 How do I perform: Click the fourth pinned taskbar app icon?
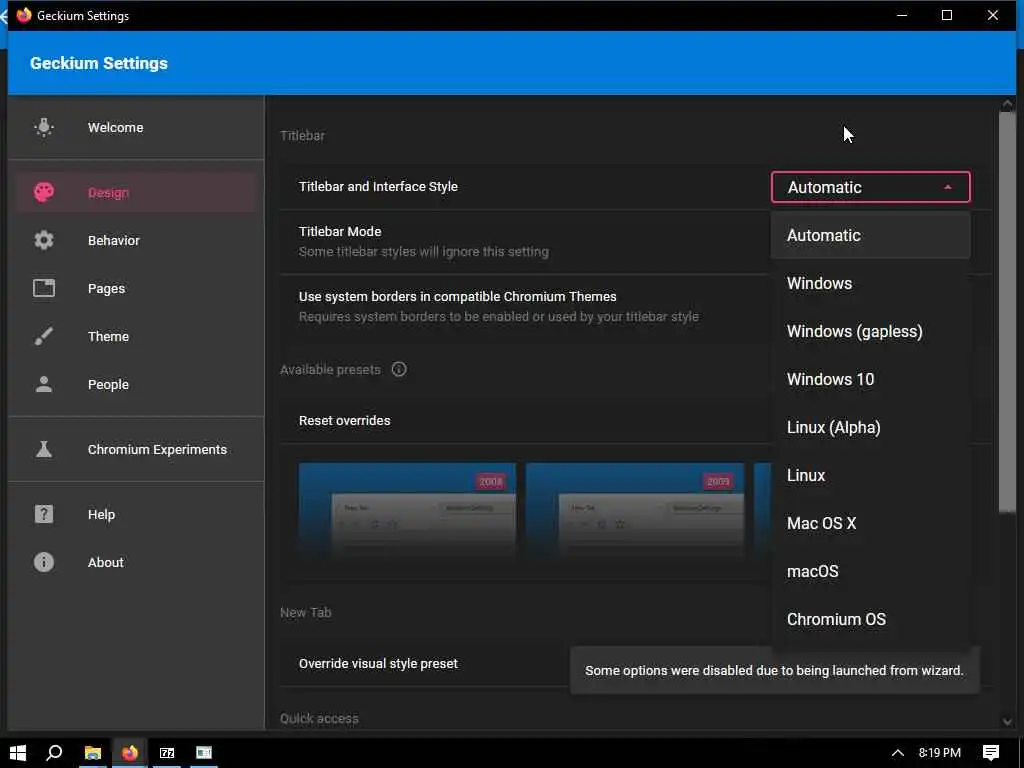click(204, 752)
